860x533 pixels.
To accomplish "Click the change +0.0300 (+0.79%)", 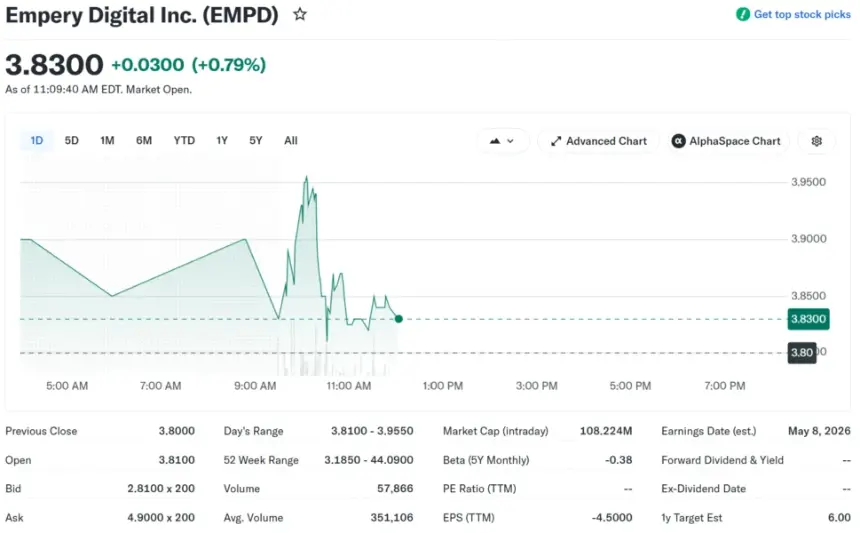I will (189, 65).
